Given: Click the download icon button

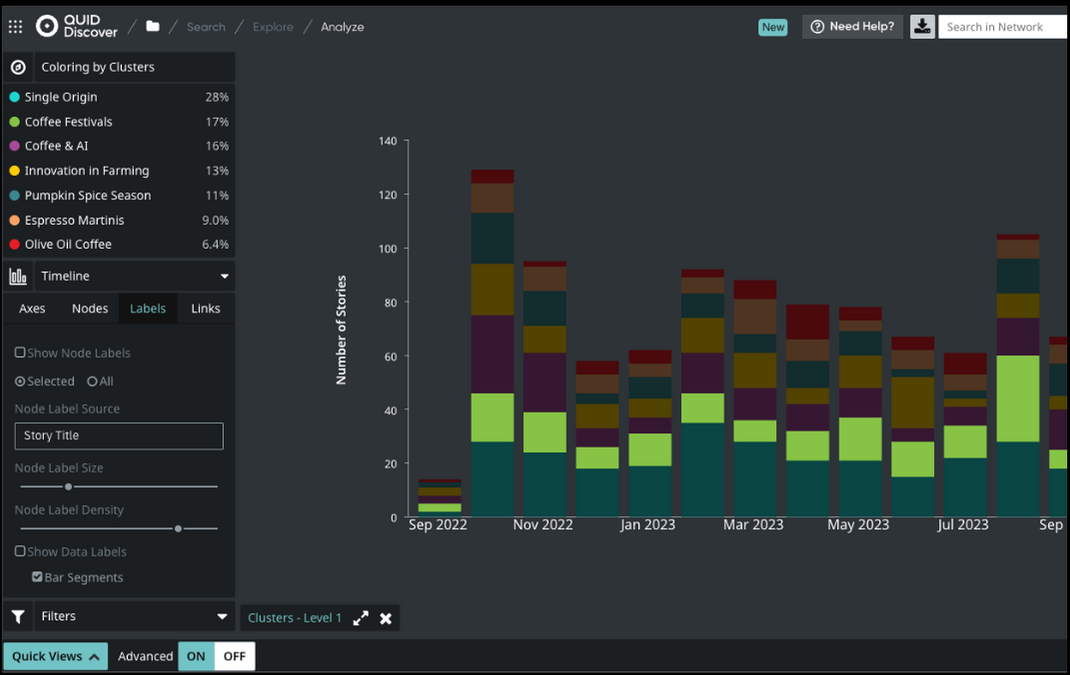Looking at the screenshot, I should (921, 27).
